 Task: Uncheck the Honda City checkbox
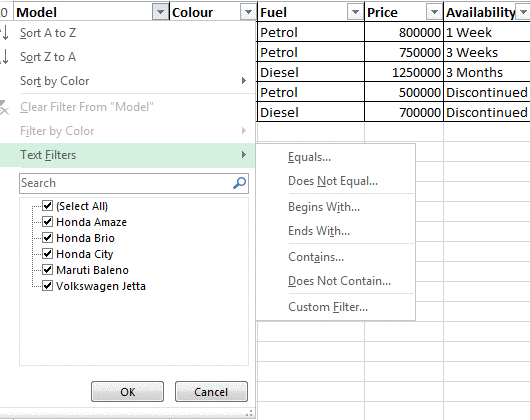tap(47, 253)
